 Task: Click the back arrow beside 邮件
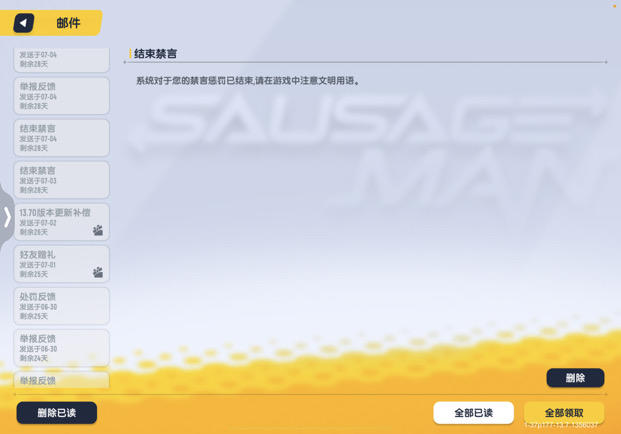pyautogui.click(x=23, y=23)
